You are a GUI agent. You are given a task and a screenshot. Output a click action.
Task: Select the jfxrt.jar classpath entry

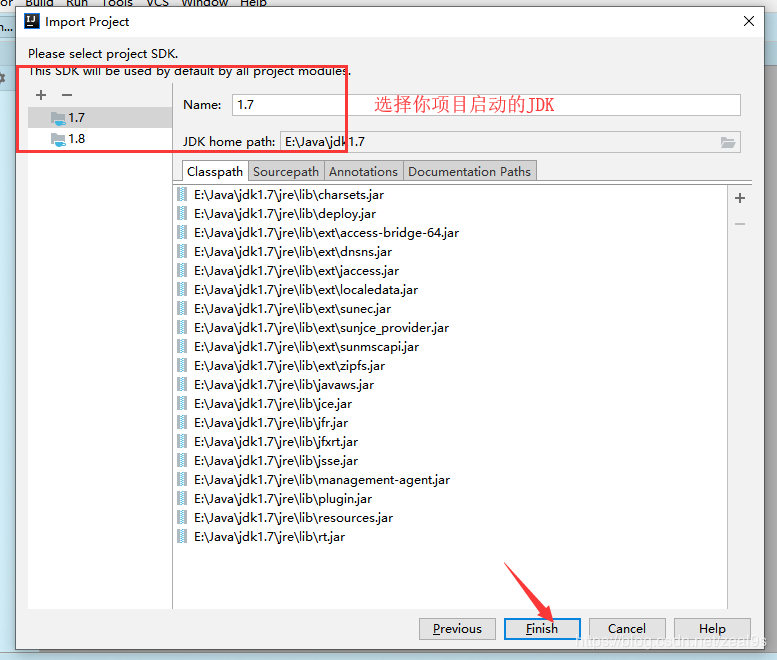(x=450, y=441)
